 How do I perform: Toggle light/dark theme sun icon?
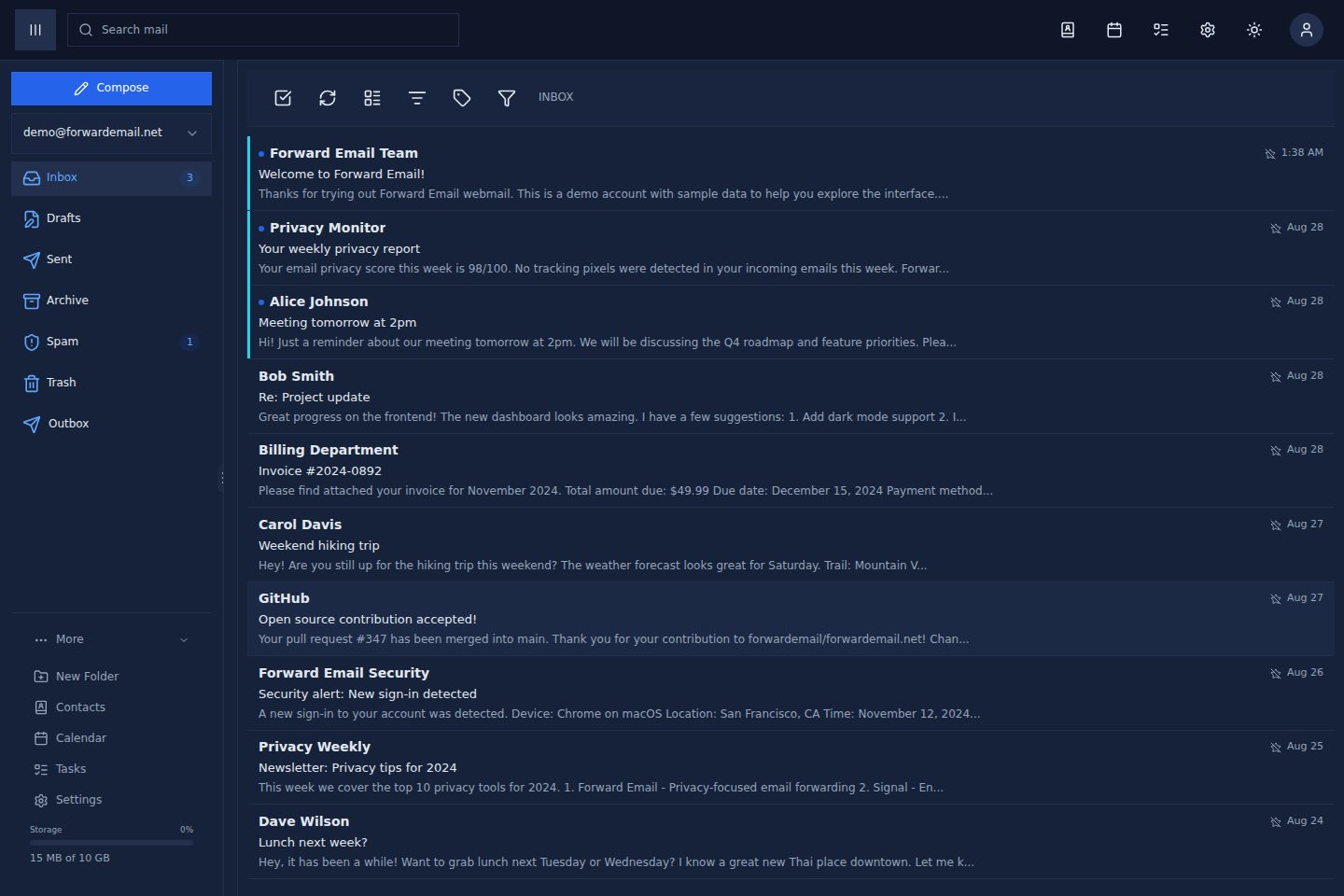click(x=1254, y=30)
